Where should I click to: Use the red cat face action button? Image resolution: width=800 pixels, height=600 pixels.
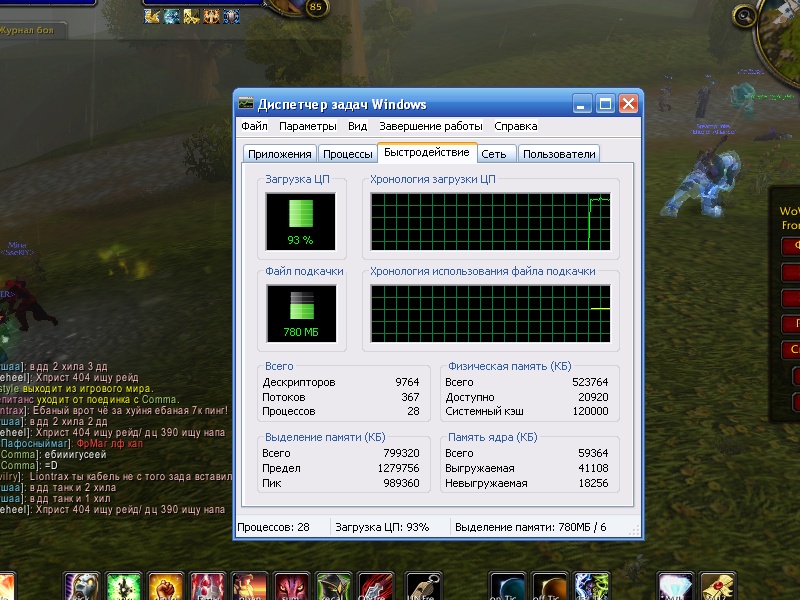pos(291,587)
